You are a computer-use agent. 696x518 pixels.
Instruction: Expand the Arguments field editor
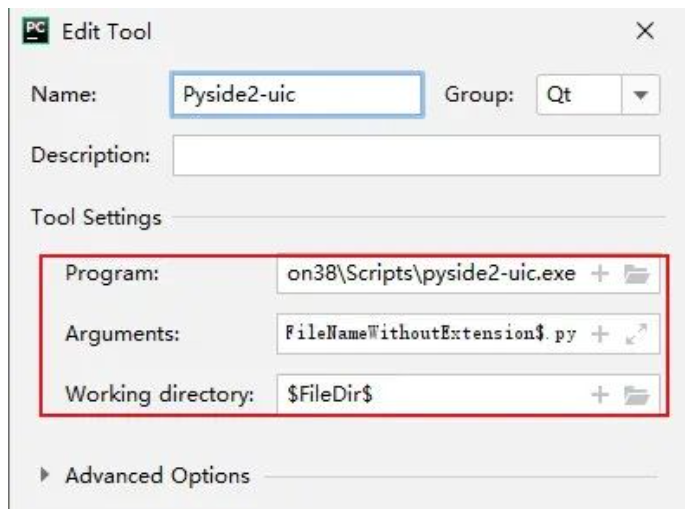click(637, 334)
